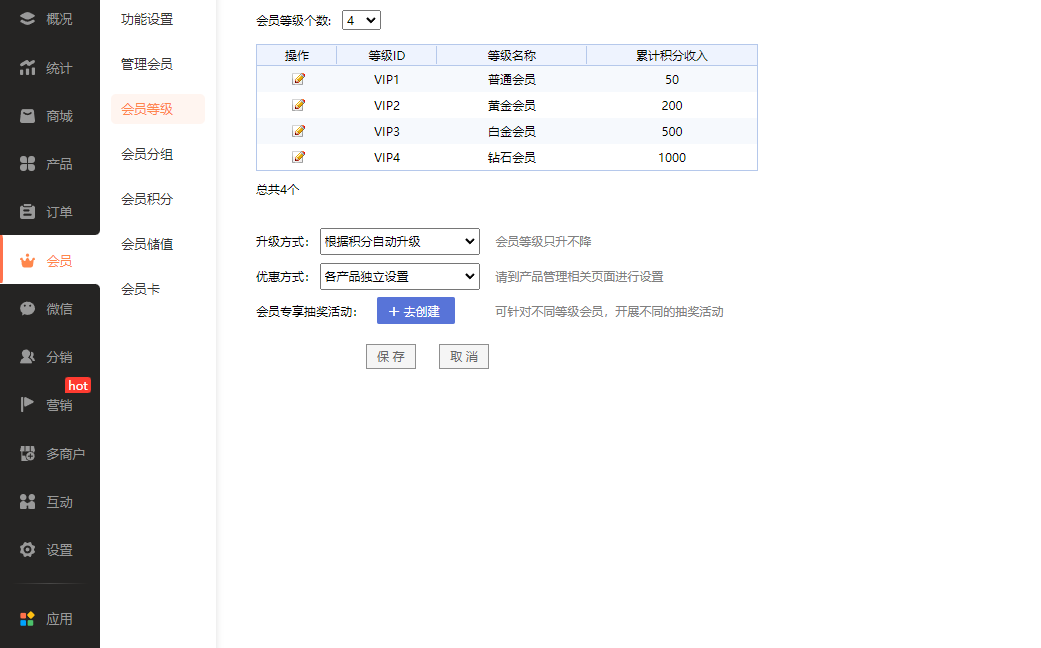
Task: Edit the VIP1 普通会员 level with pencil icon
Action: pyautogui.click(x=297, y=78)
